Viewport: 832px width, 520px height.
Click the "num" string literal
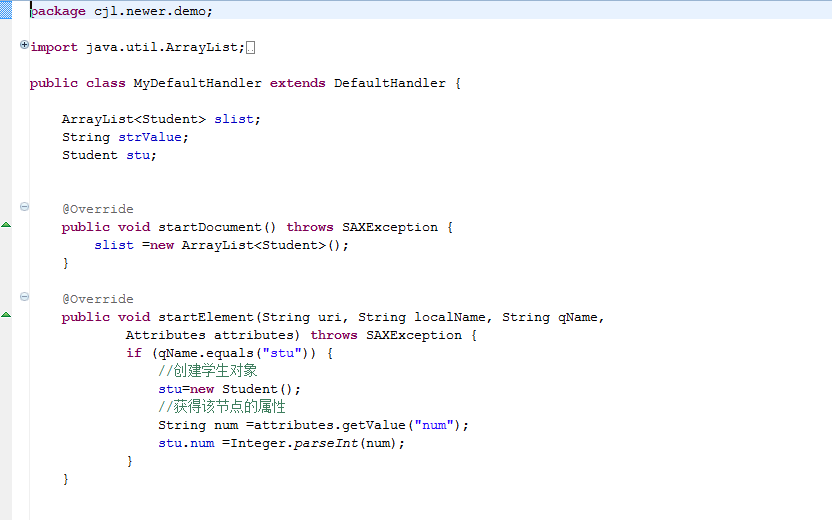pyautogui.click(x=434, y=426)
